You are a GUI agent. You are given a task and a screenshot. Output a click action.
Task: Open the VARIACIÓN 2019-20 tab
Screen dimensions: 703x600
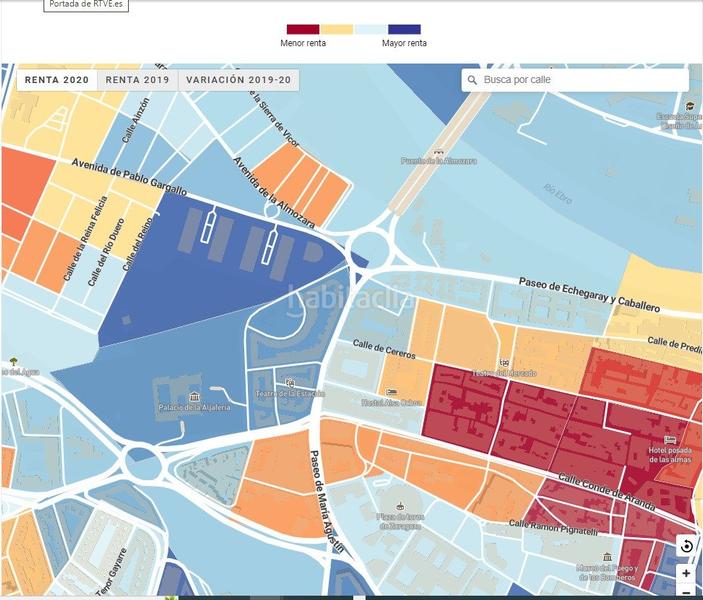click(238, 80)
